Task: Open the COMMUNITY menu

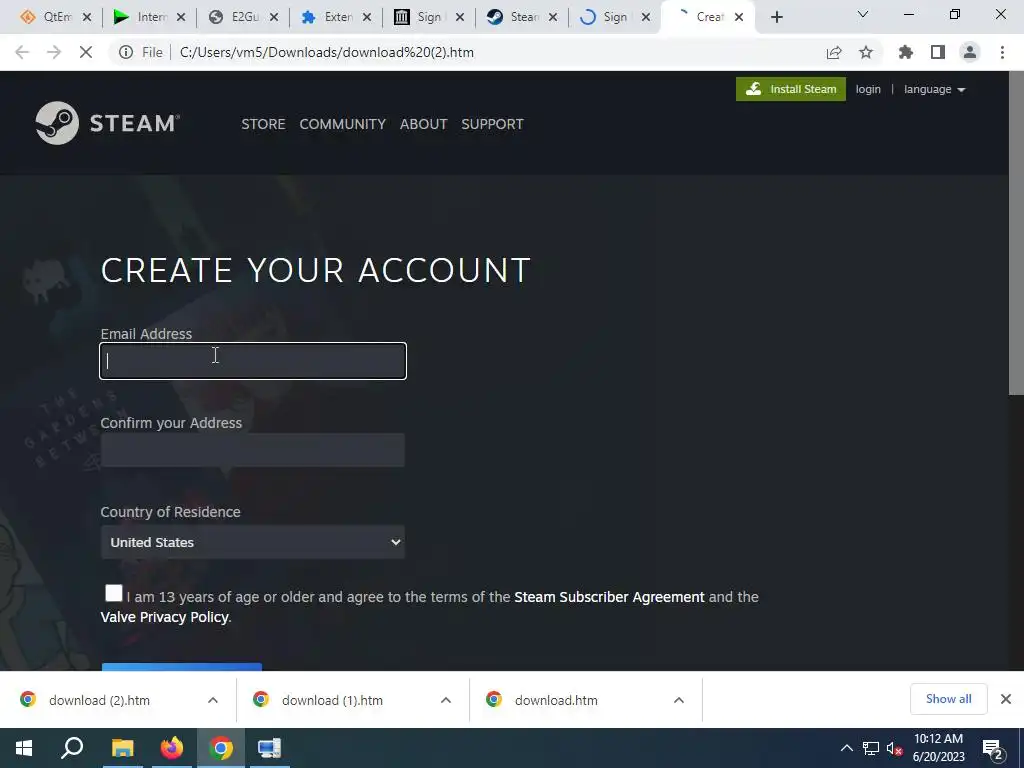Action: (342, 124)
